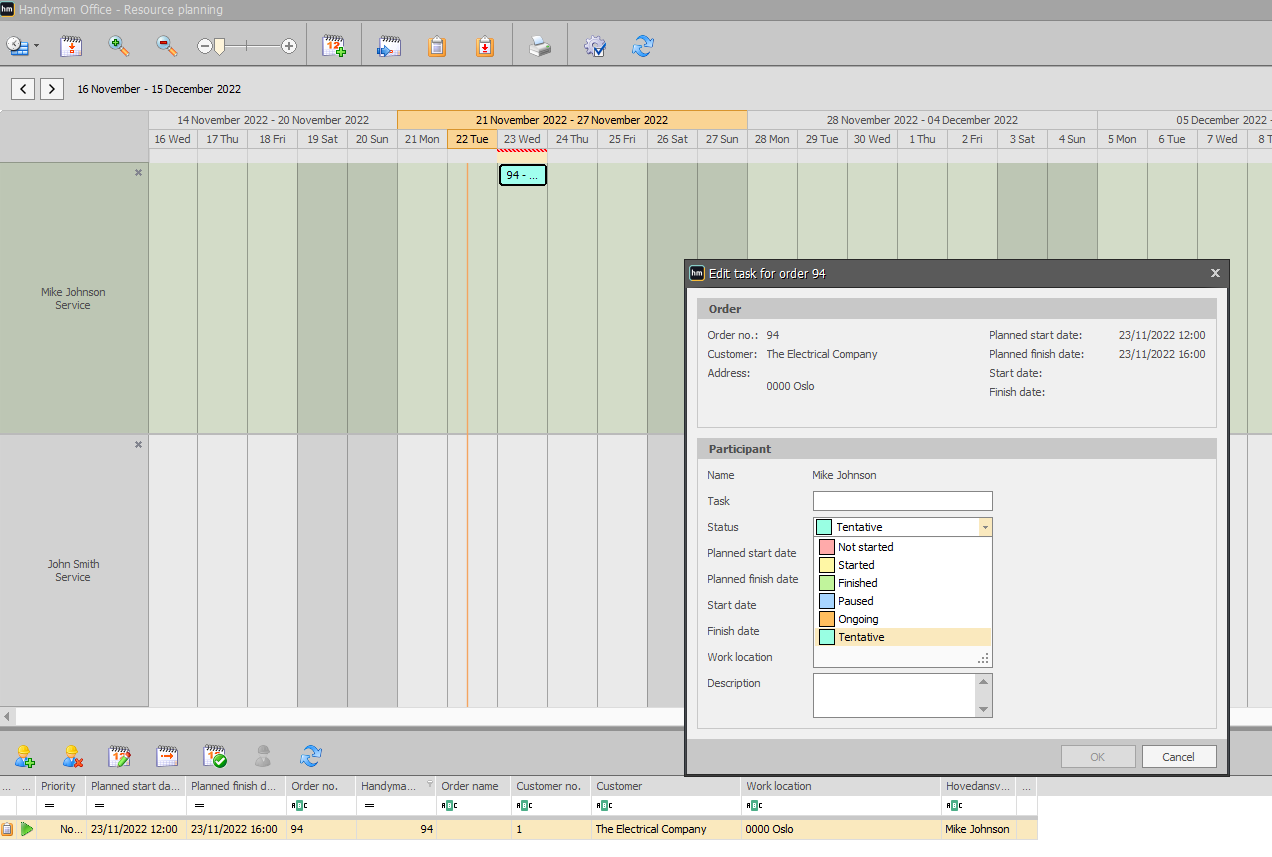Remove John Smith row with x

tap(139, 445)
